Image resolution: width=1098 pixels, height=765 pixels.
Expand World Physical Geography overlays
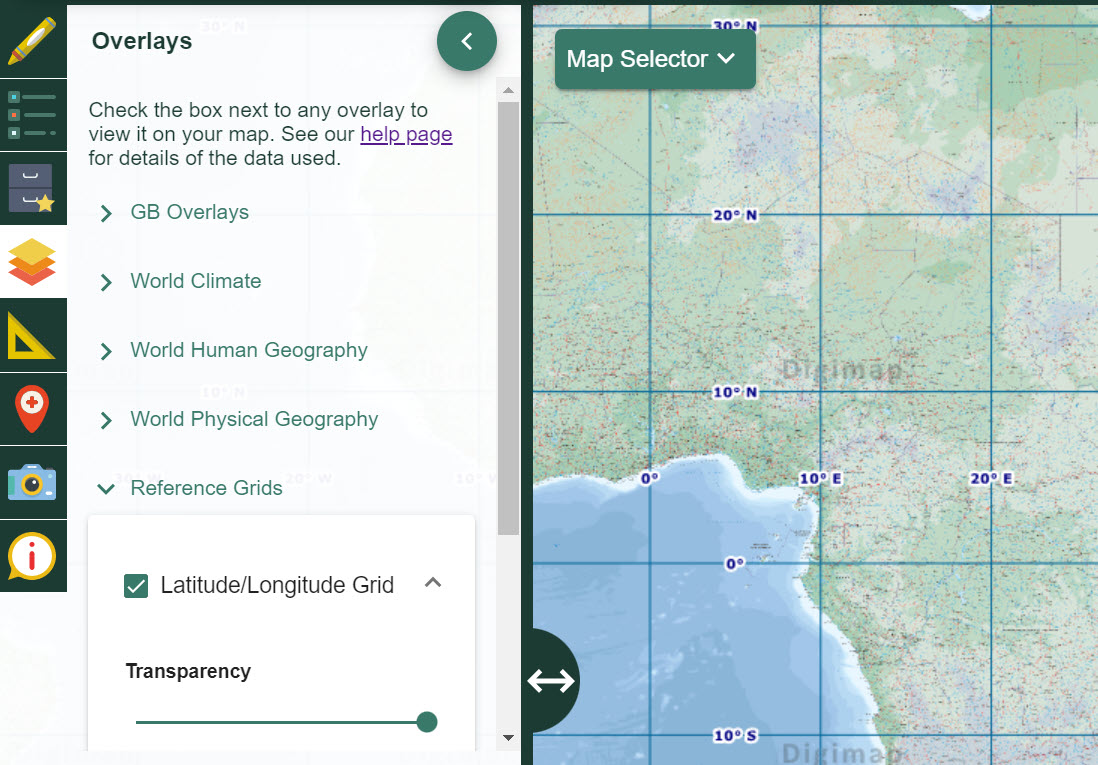253,419
